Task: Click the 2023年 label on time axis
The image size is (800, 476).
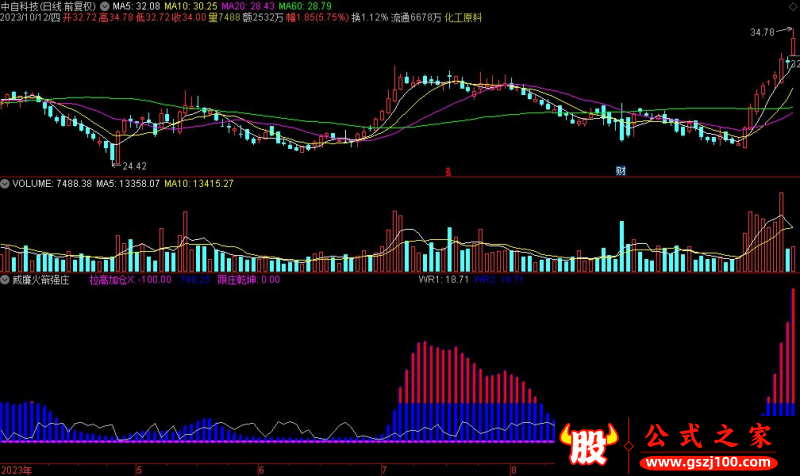Action: point(16,470)
